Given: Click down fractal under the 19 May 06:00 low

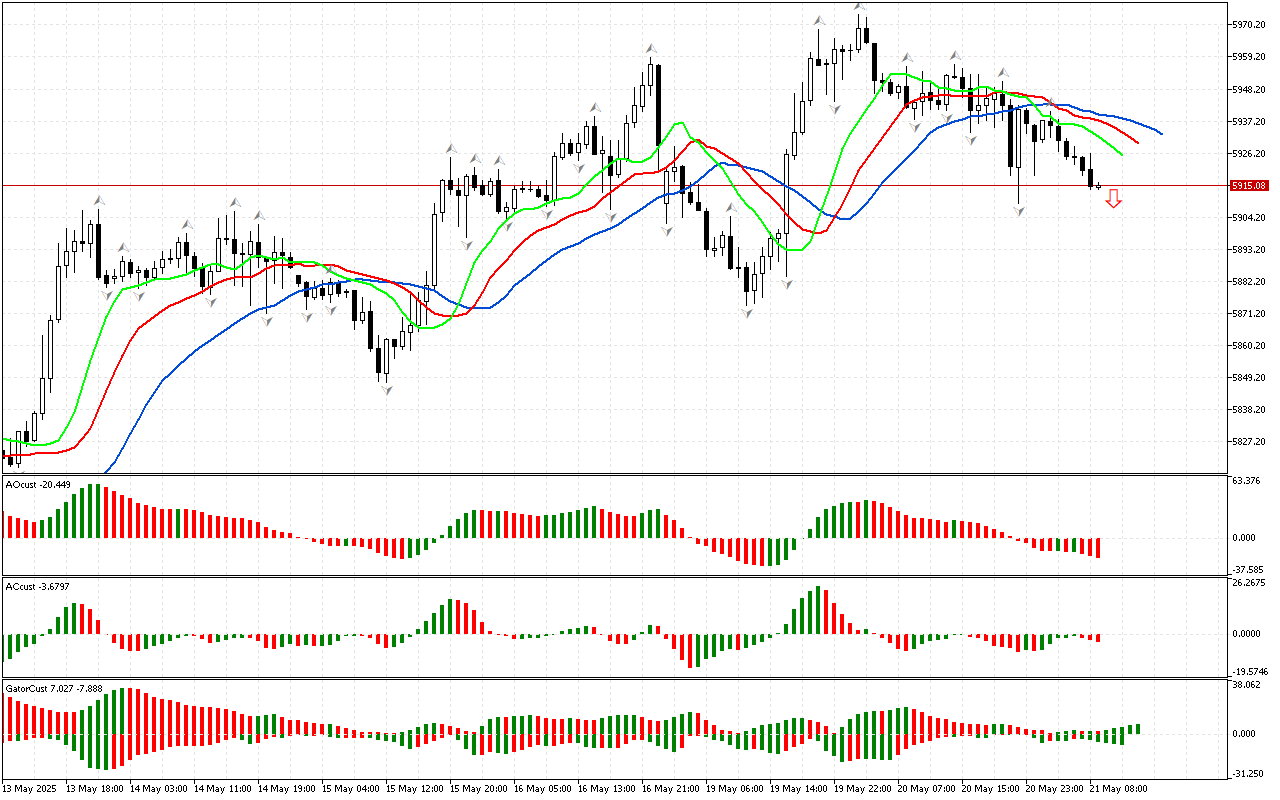Looking at the screenshot, I should tap(747, 313).
